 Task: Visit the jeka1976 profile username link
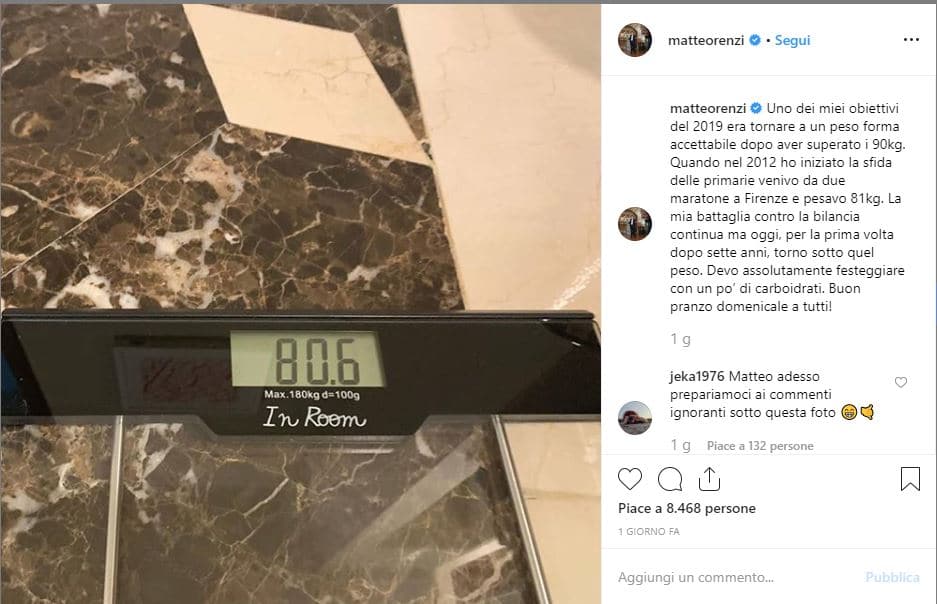[697, 376]
